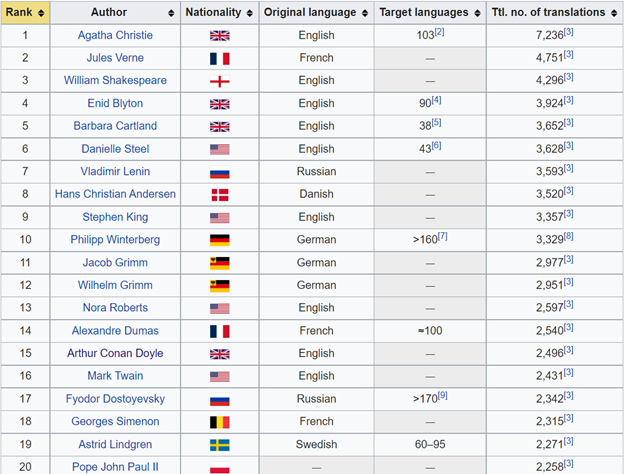Click the Russian flag in Dostoyevsky row
The width and height of the screenshot is (624, 474).
tap(220, 400)
